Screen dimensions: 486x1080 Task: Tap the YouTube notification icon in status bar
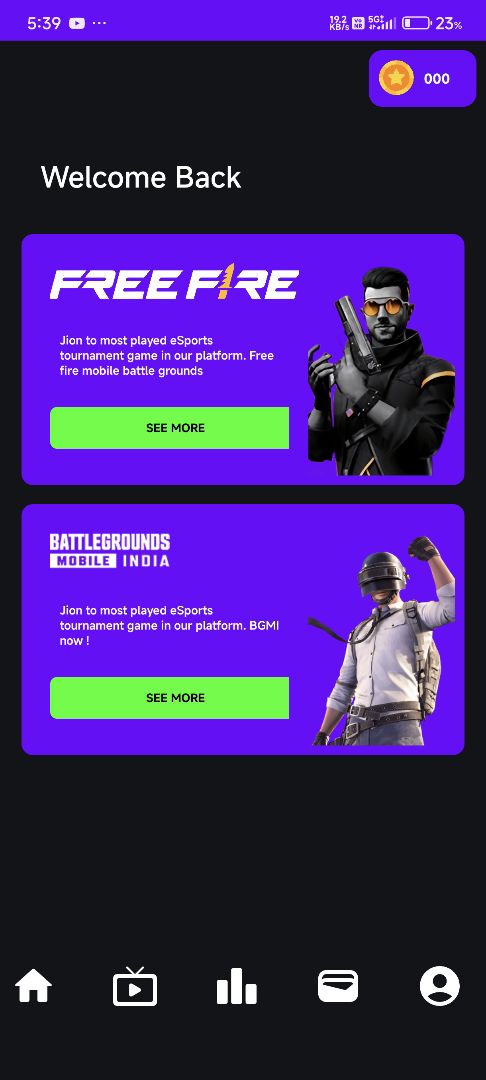[77, 23]
